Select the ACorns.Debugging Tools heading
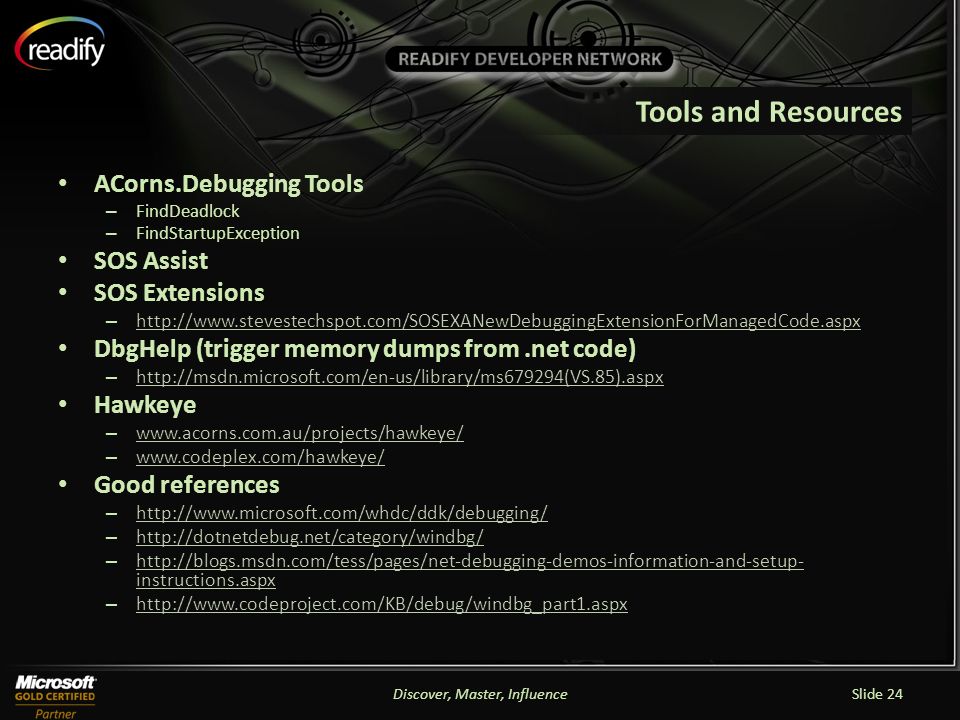 [x=228, y=184]
